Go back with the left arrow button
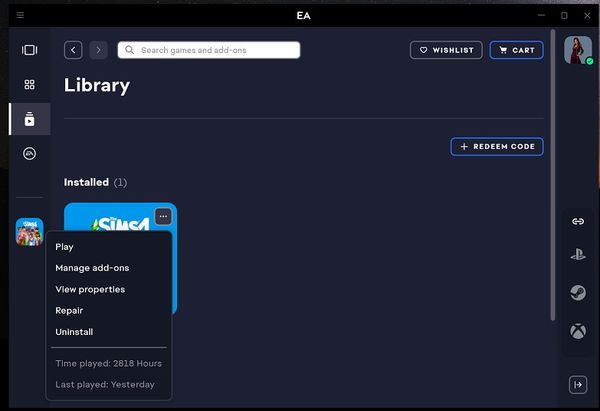Image resolution: width=600 pixels, height=411 pixels. pyautogui.click(x=73, y=50)
